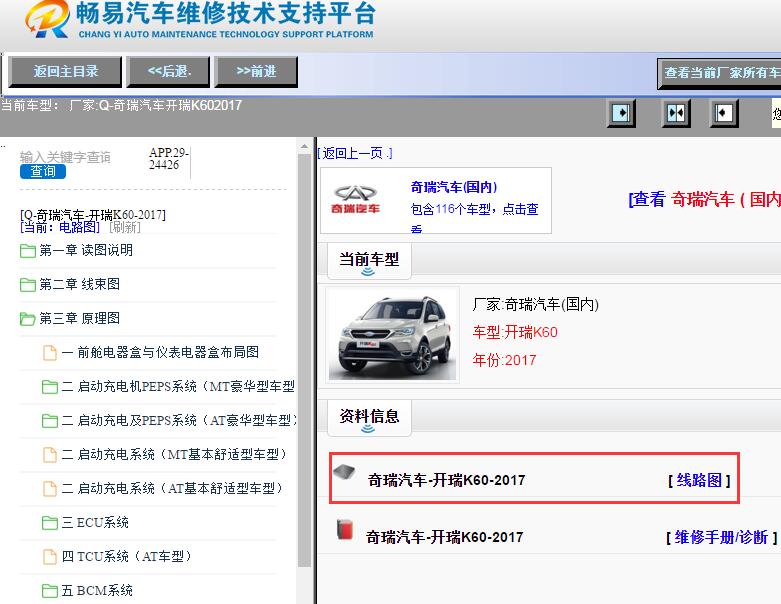This screenshot has width=781, height=604.
Task: Select the 当前车型 tab
Action: coord(369,260)
